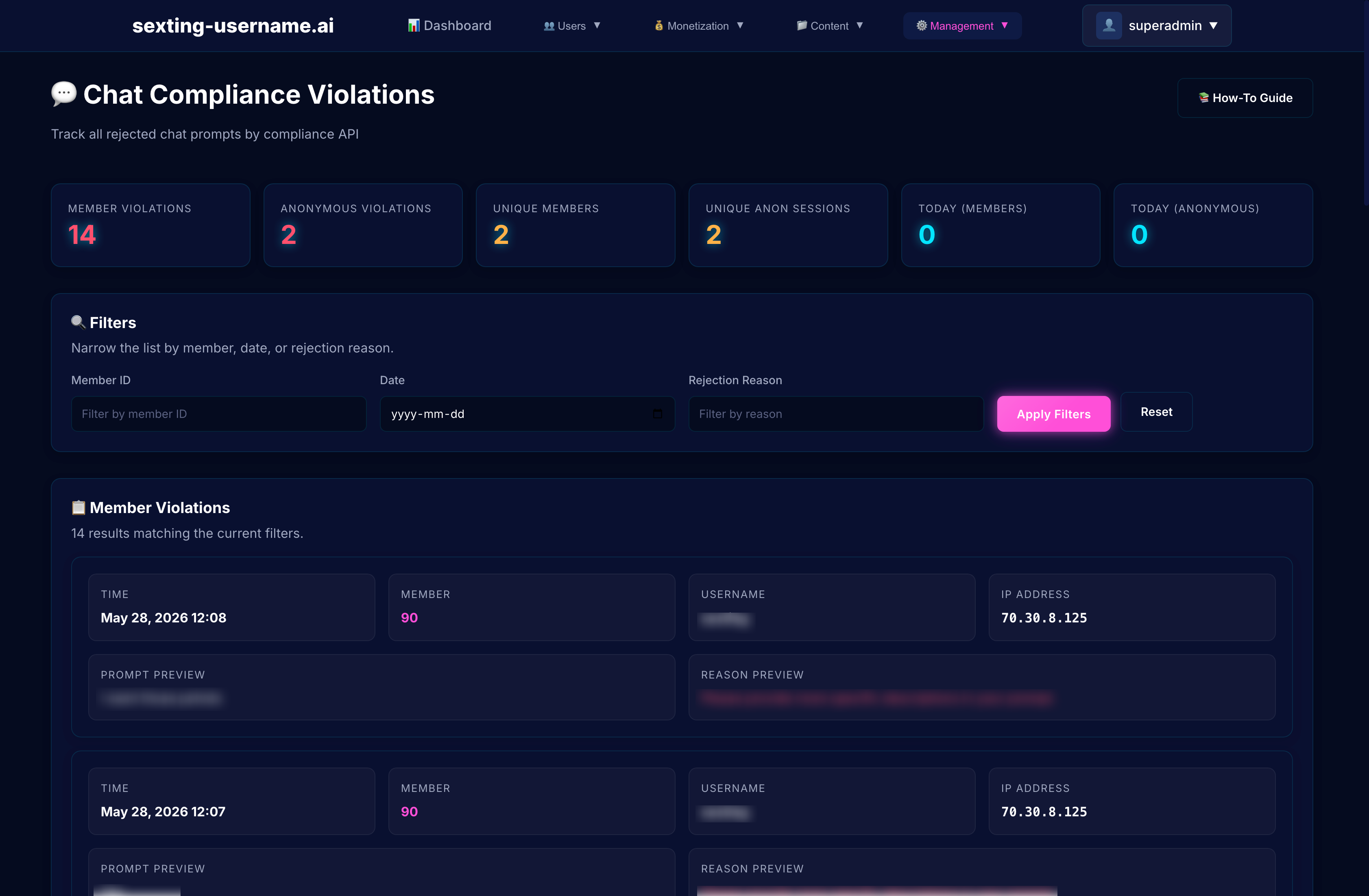
Task: Click the Unique Anon Sessions stat card
Action: click(788, 225)
